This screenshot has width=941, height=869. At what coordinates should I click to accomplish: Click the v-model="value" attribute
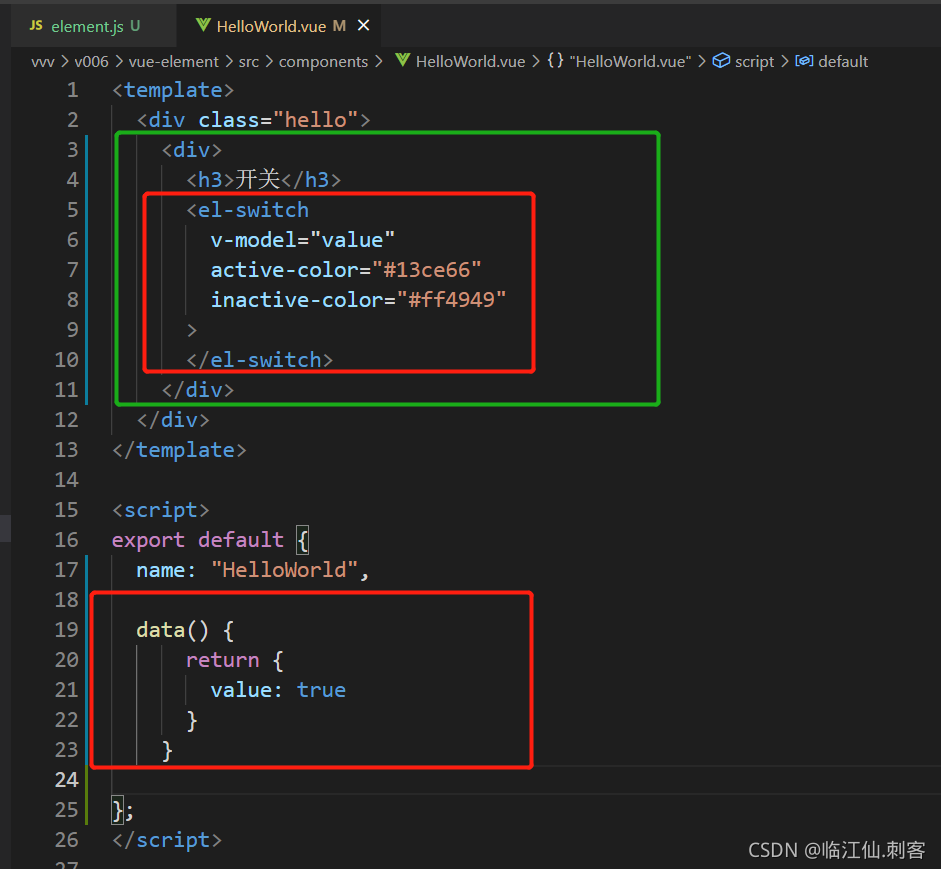coord(302,240)
